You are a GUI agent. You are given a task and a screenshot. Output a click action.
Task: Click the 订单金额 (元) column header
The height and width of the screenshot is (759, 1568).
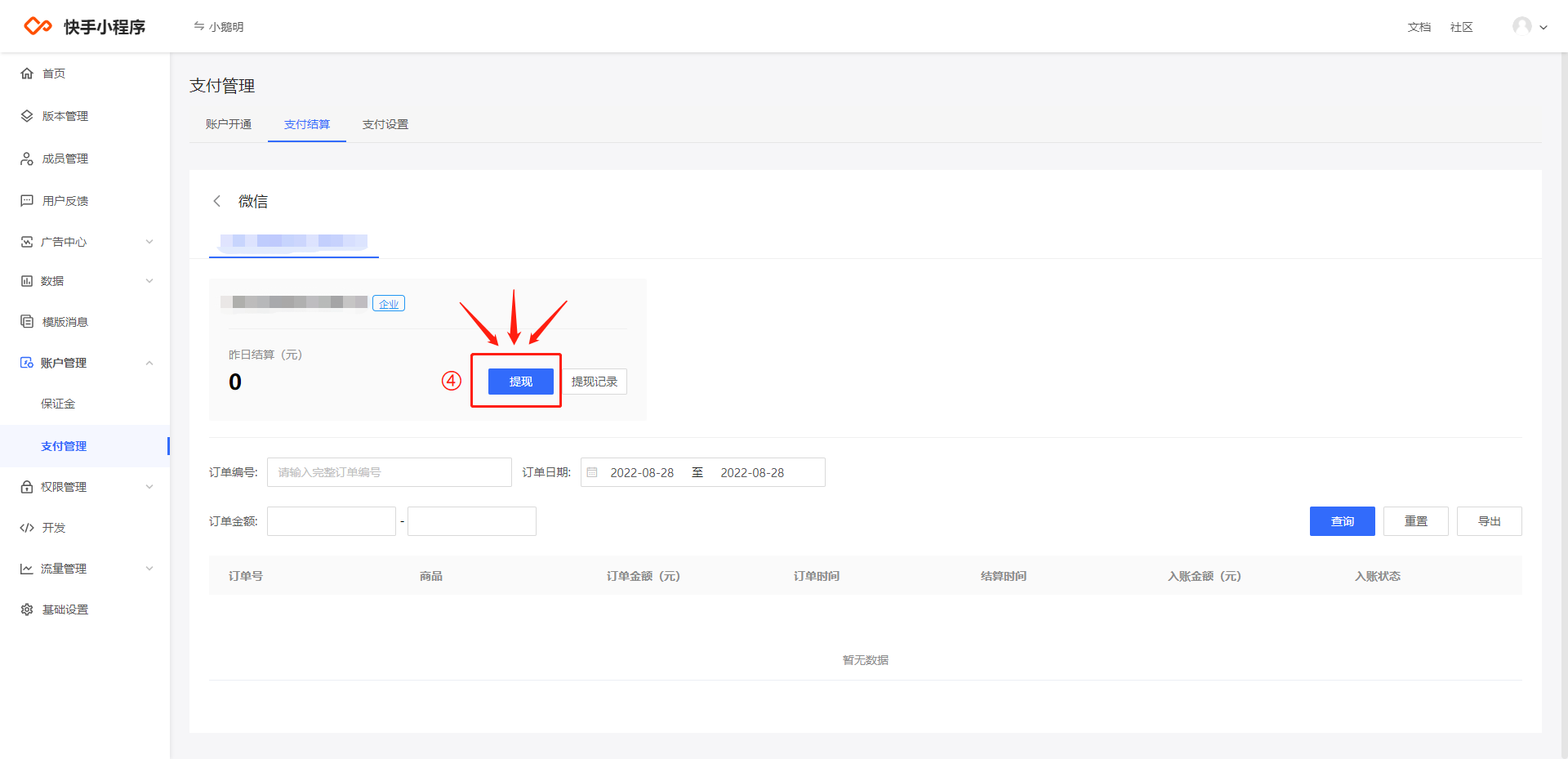pos(643,576)
